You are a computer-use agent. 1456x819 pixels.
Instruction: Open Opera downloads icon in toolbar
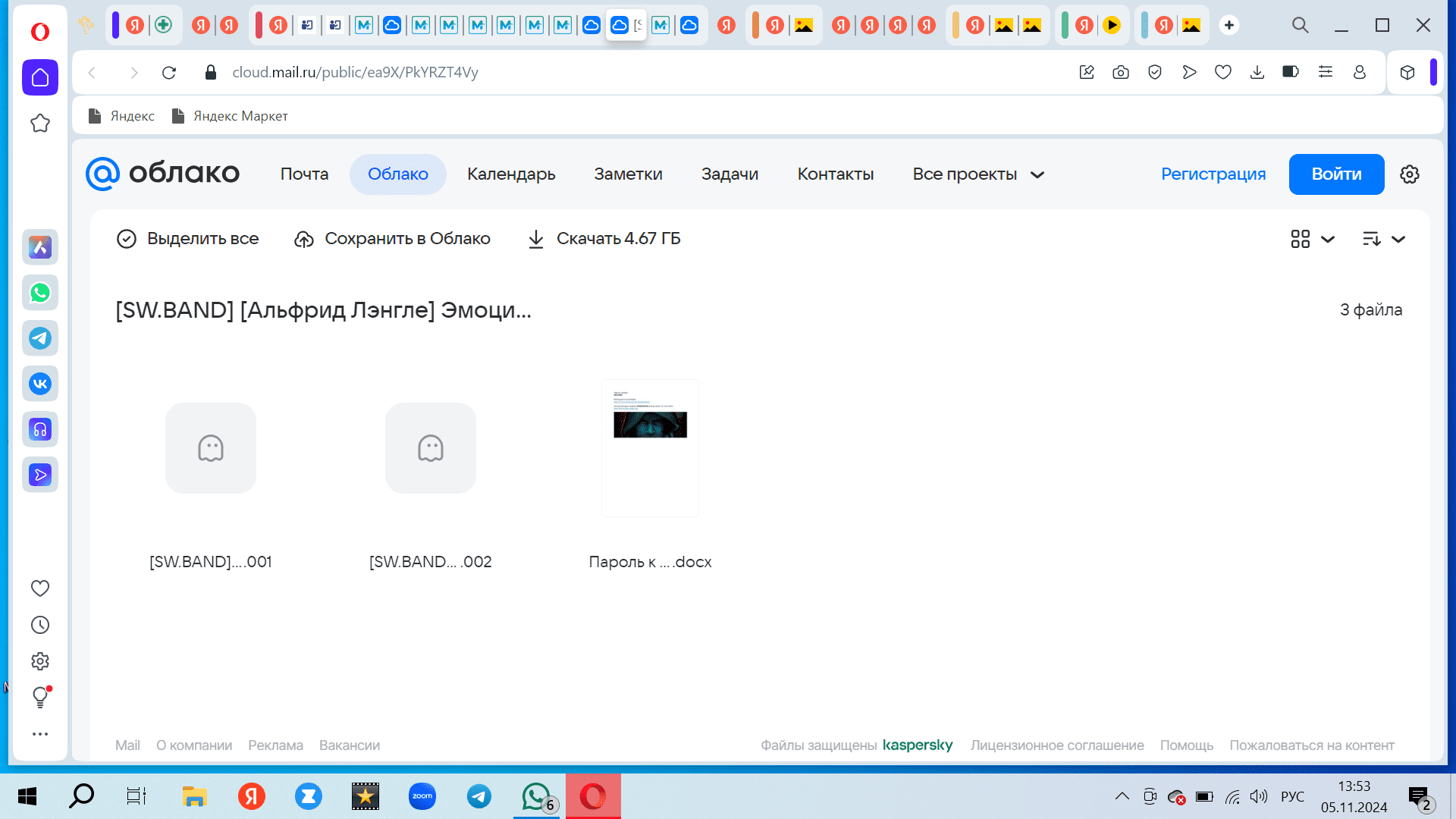[1257, 72]
